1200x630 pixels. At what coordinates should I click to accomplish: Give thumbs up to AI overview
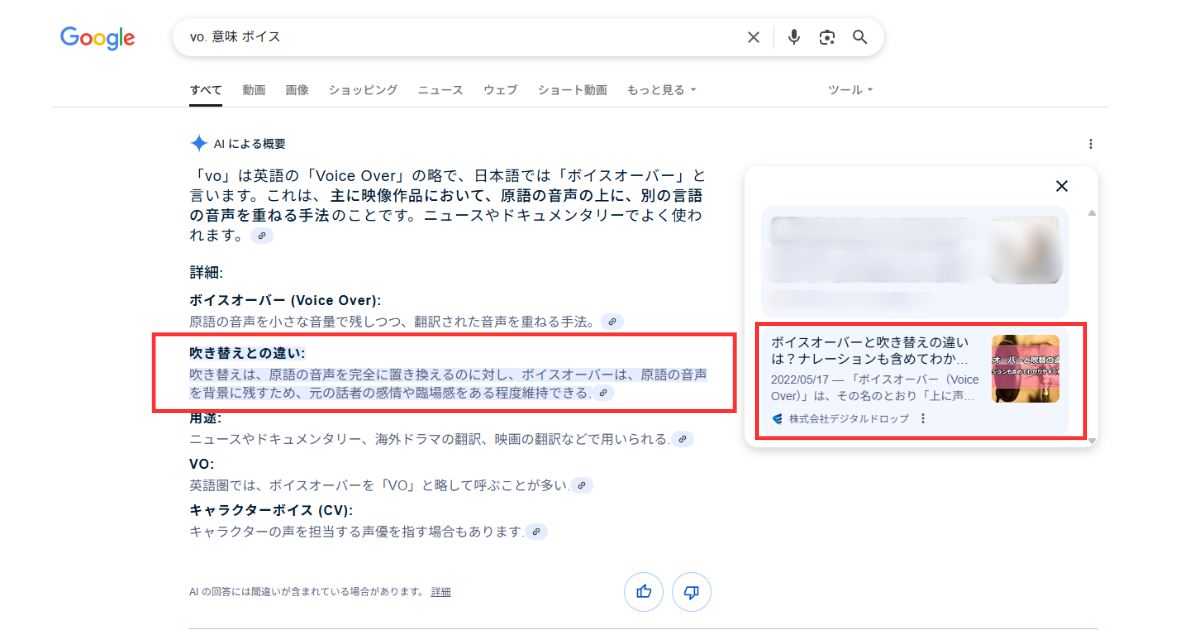coord(643,592)
